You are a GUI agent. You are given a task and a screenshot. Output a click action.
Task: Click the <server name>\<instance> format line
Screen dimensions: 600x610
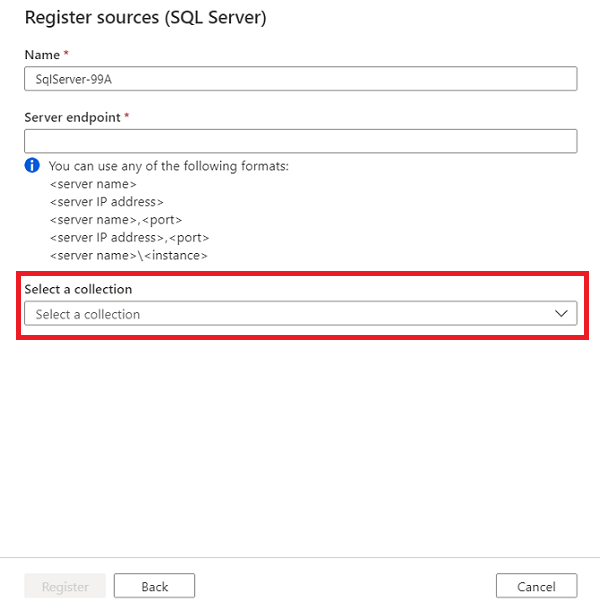point(128,256)
